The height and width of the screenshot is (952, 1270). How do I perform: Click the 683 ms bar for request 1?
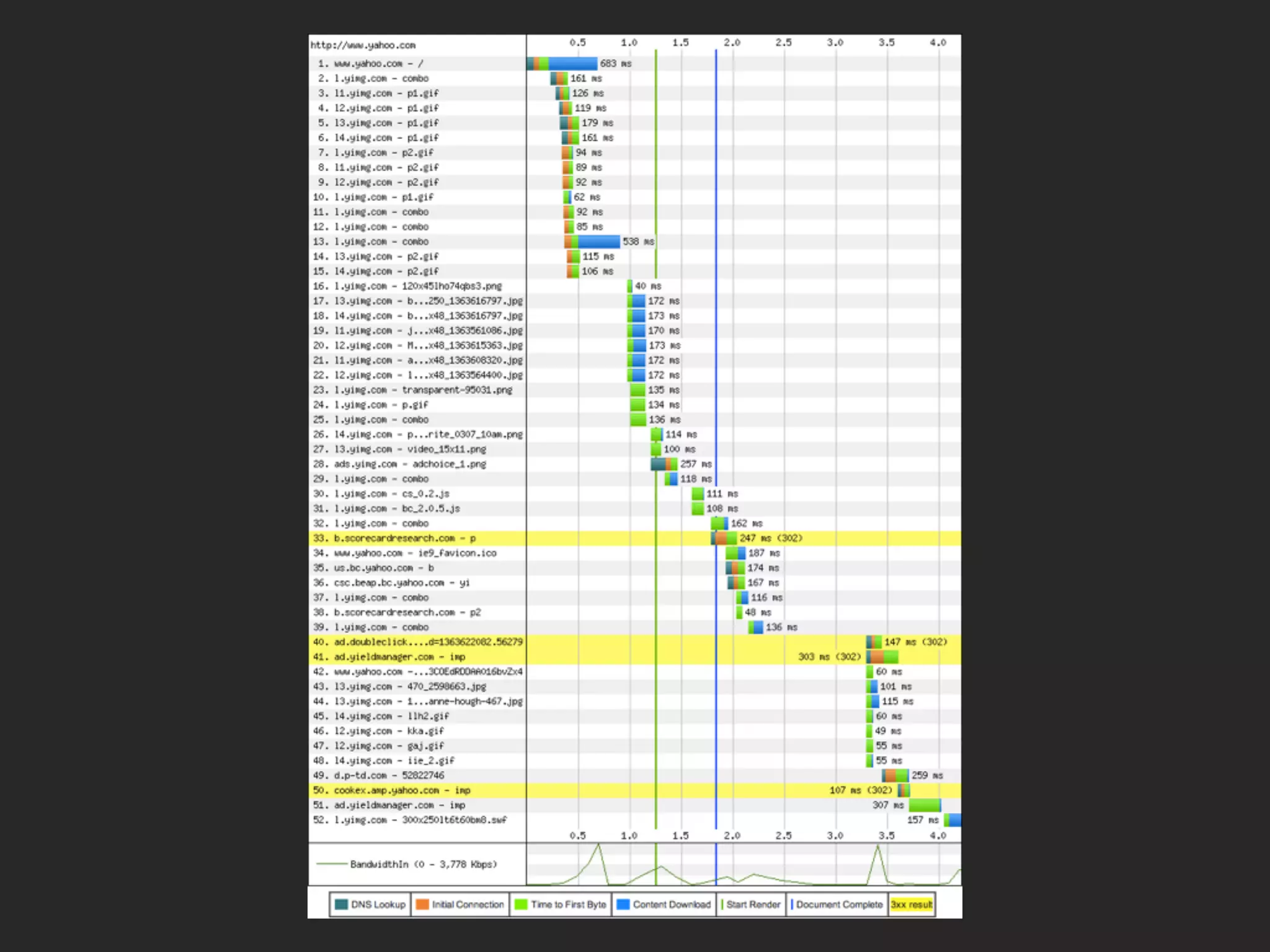point(562,63)
